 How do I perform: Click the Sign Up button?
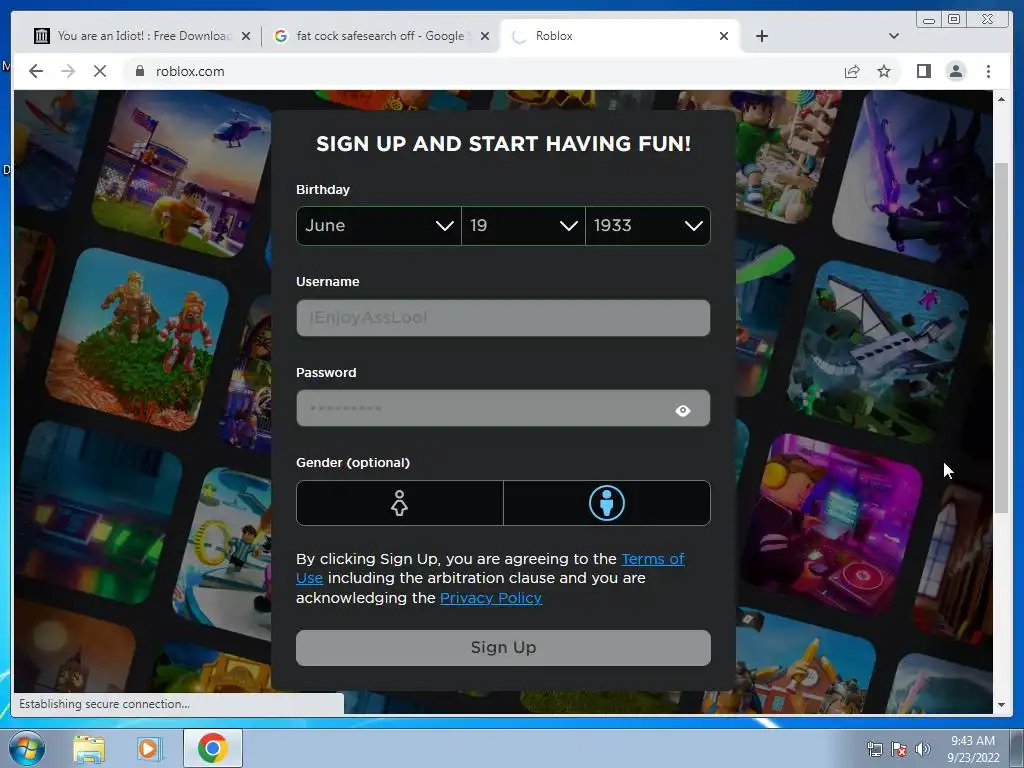point(503,648)
